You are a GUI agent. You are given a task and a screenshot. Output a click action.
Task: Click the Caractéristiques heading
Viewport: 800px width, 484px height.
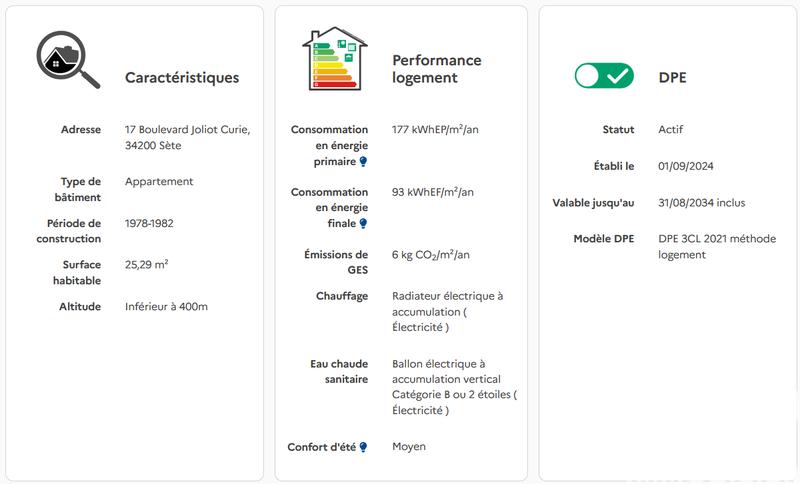[182, 77]
